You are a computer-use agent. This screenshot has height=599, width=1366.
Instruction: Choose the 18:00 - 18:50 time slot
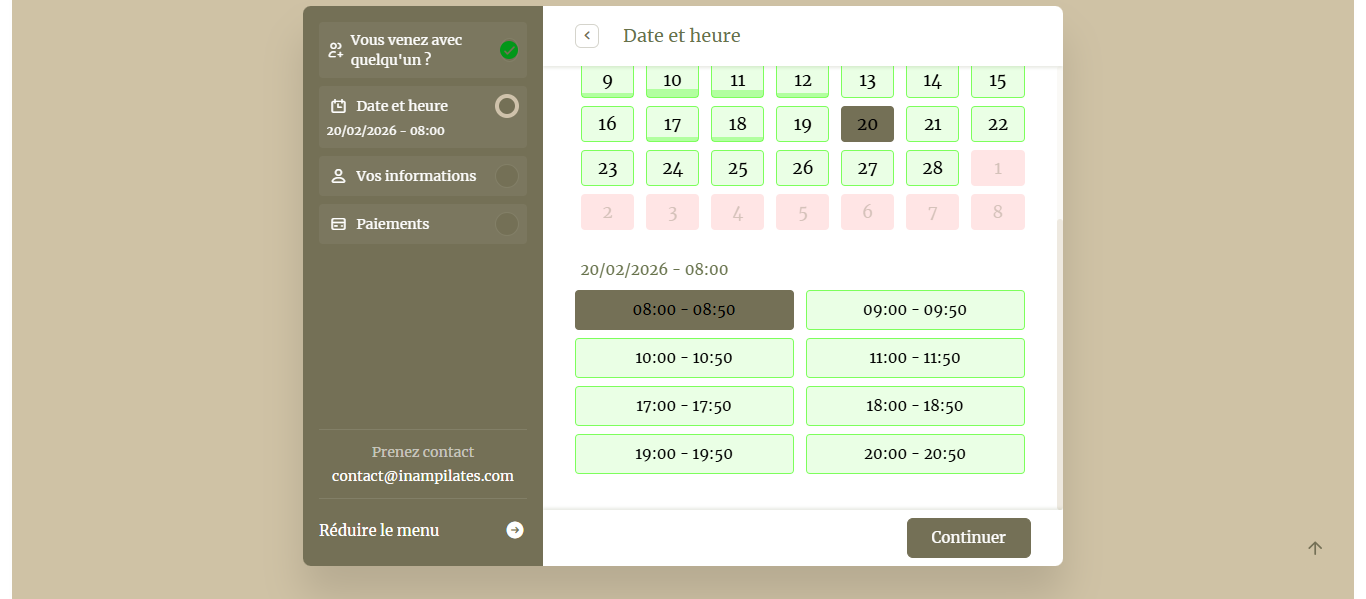click(x=915, y=406)
